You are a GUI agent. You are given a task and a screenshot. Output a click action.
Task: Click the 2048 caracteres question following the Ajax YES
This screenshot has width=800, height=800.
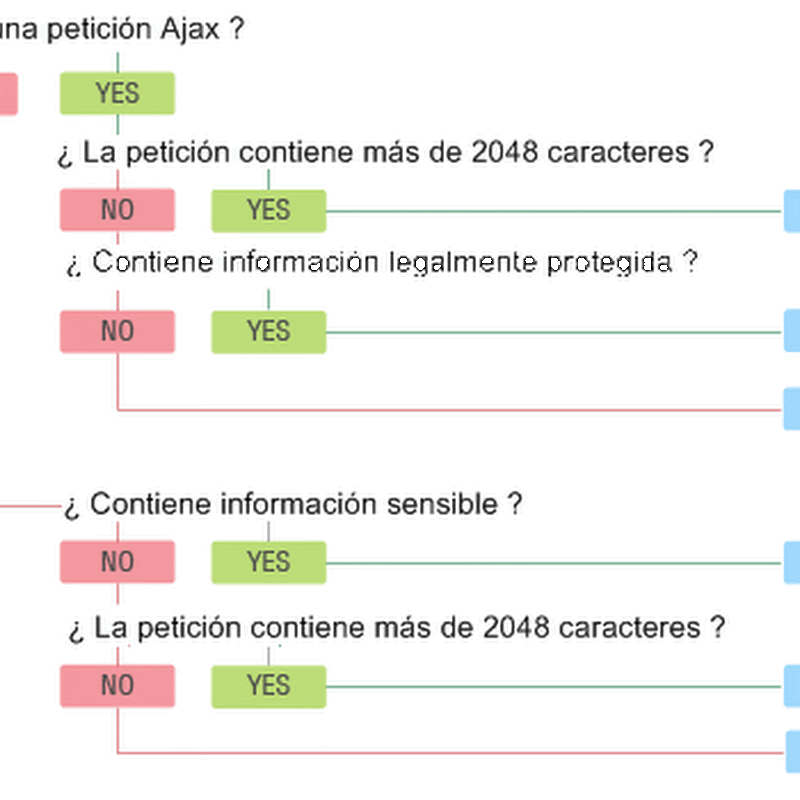point(386,153)
